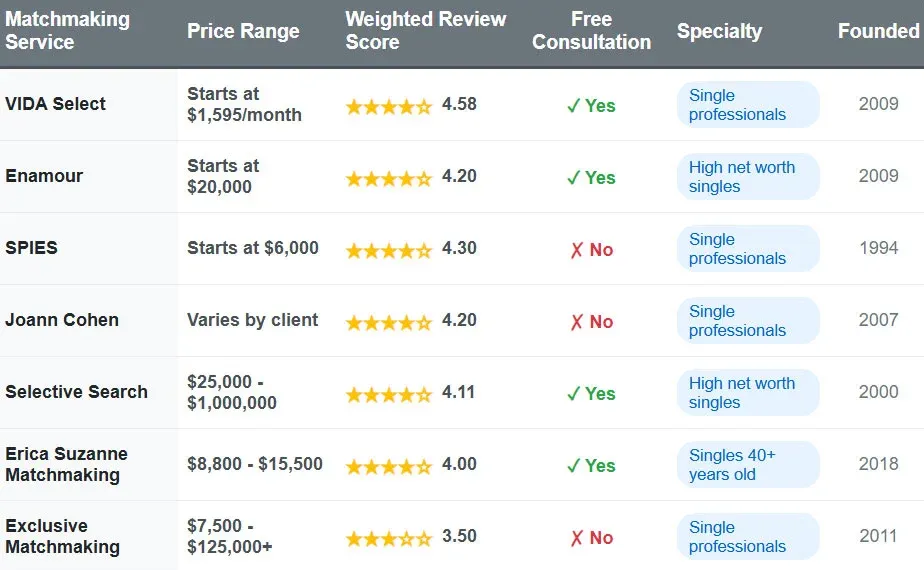The image size is (924, 570).
Task: Open the VIDA Select service name
Action: [x=55, y=104]
